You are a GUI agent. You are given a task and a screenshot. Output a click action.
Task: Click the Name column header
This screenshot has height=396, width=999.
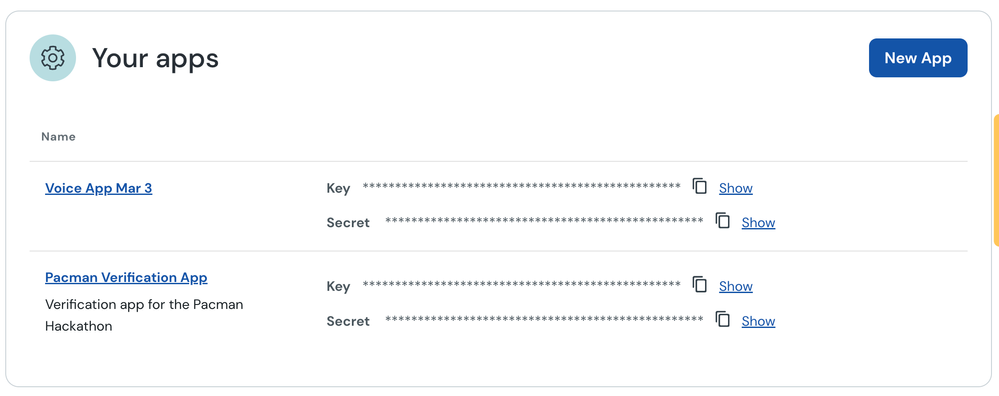coord(59,137)
